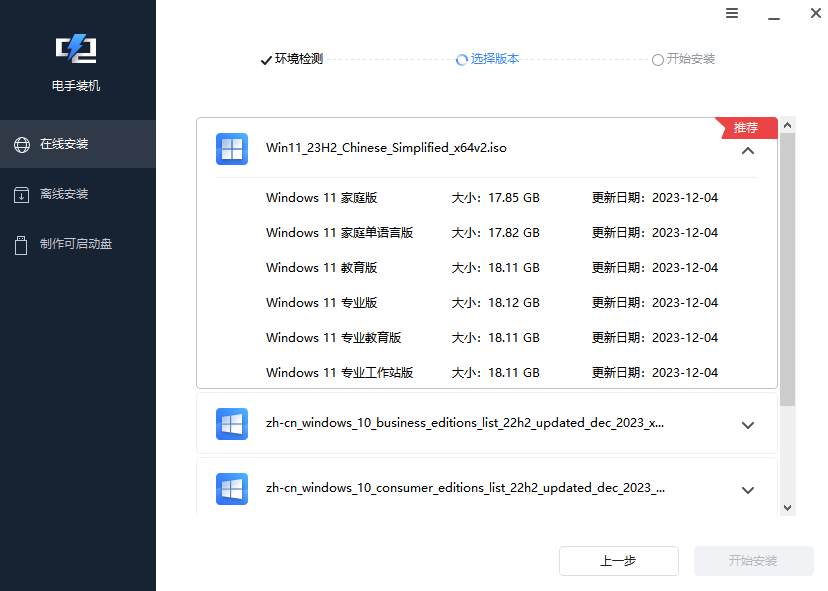Select the Windows 11 家庭版 edition row

pyautogui.click(x=320, y=197)
